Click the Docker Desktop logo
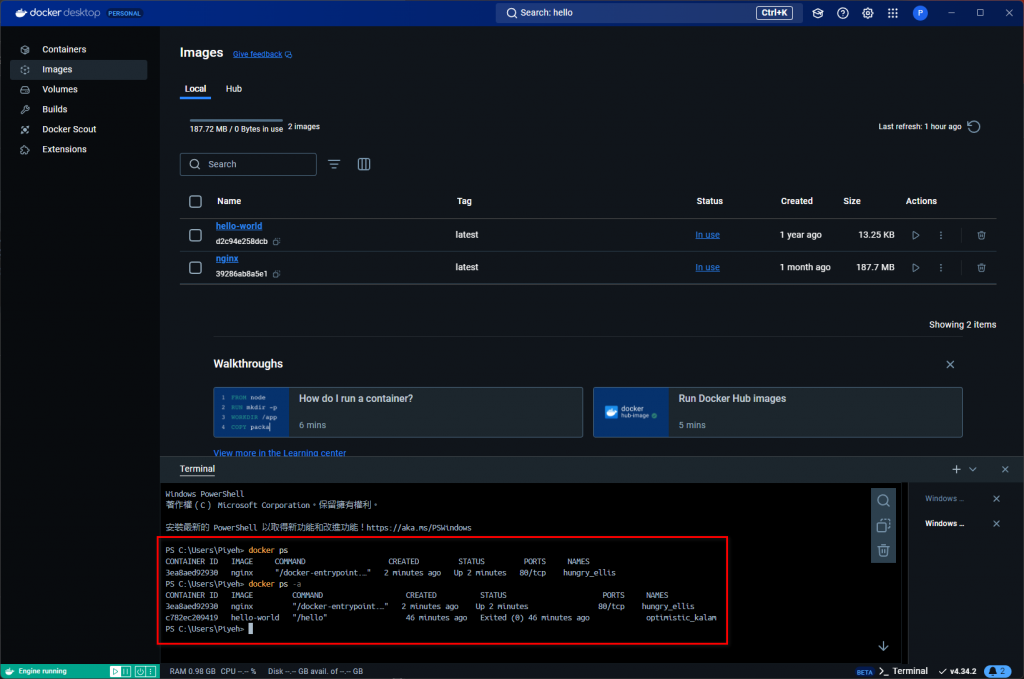 [57, 13]
